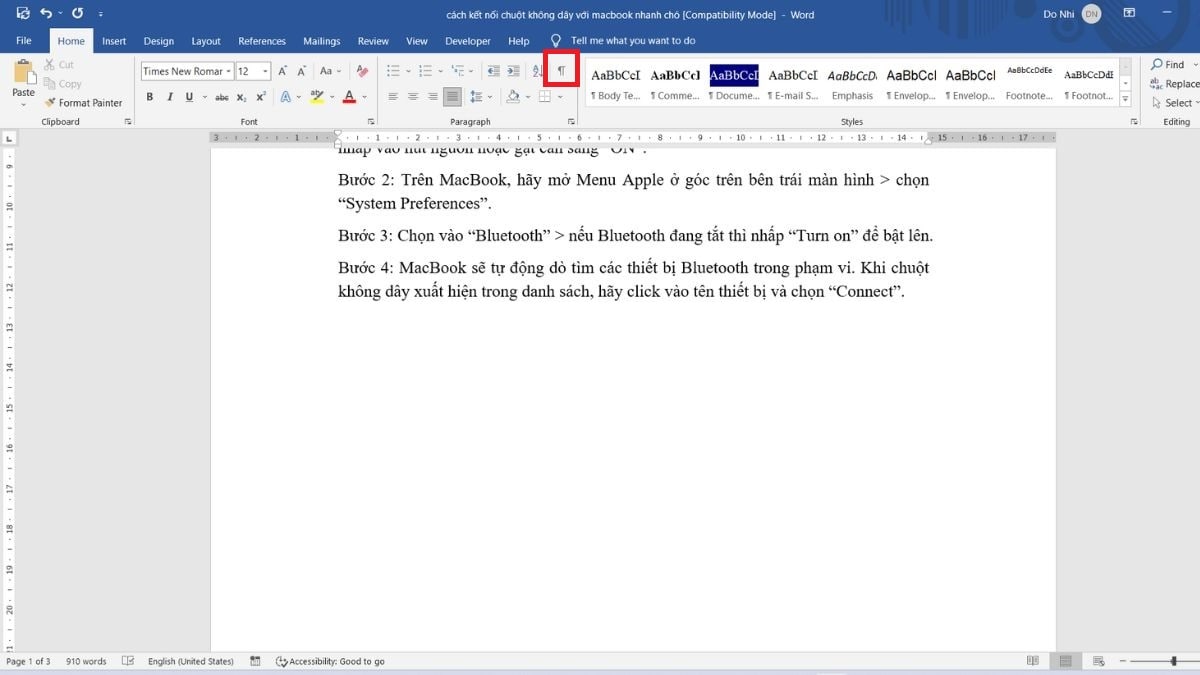Screen dimensions: 1200x675
Task: Switch to the Design tab
Action: click(158, 41)
